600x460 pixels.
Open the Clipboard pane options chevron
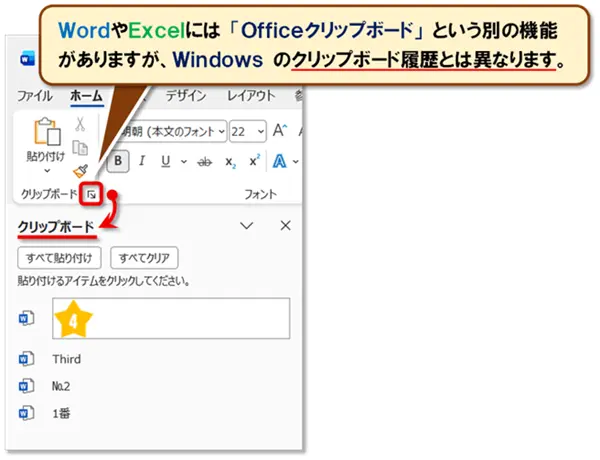click(x=246, y=226)
